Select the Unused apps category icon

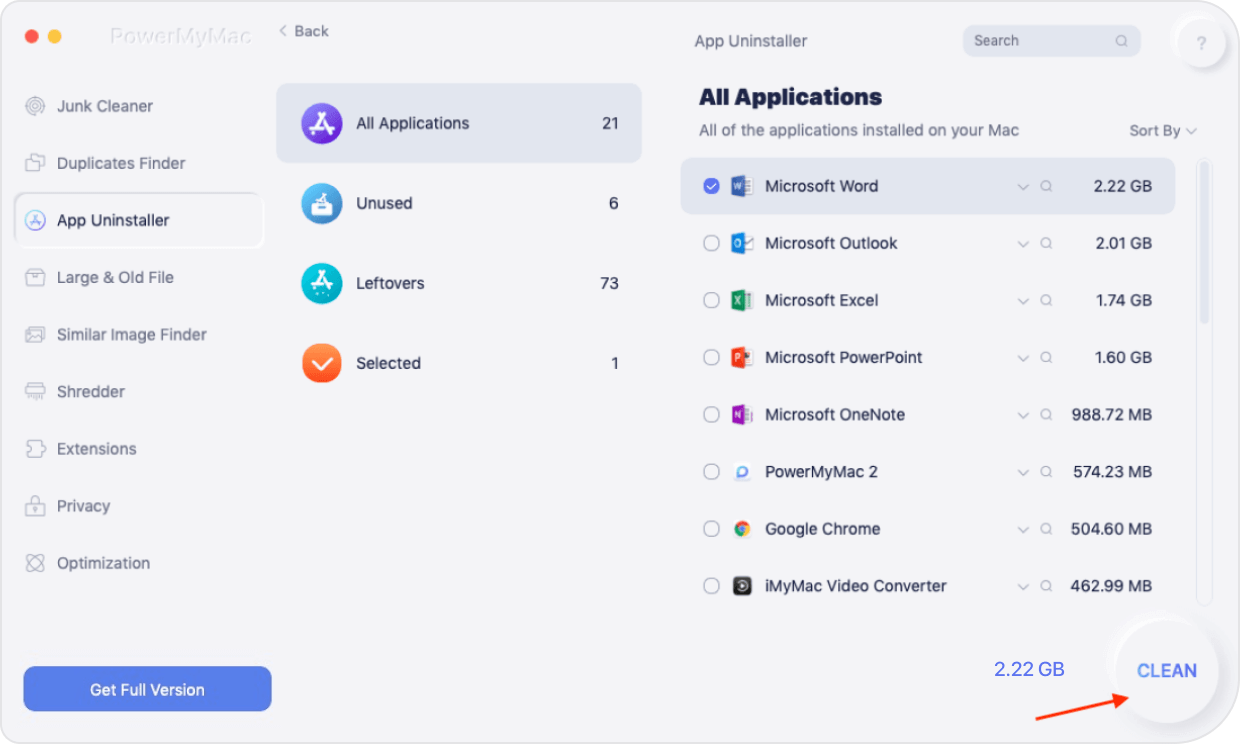coord(321,204)
